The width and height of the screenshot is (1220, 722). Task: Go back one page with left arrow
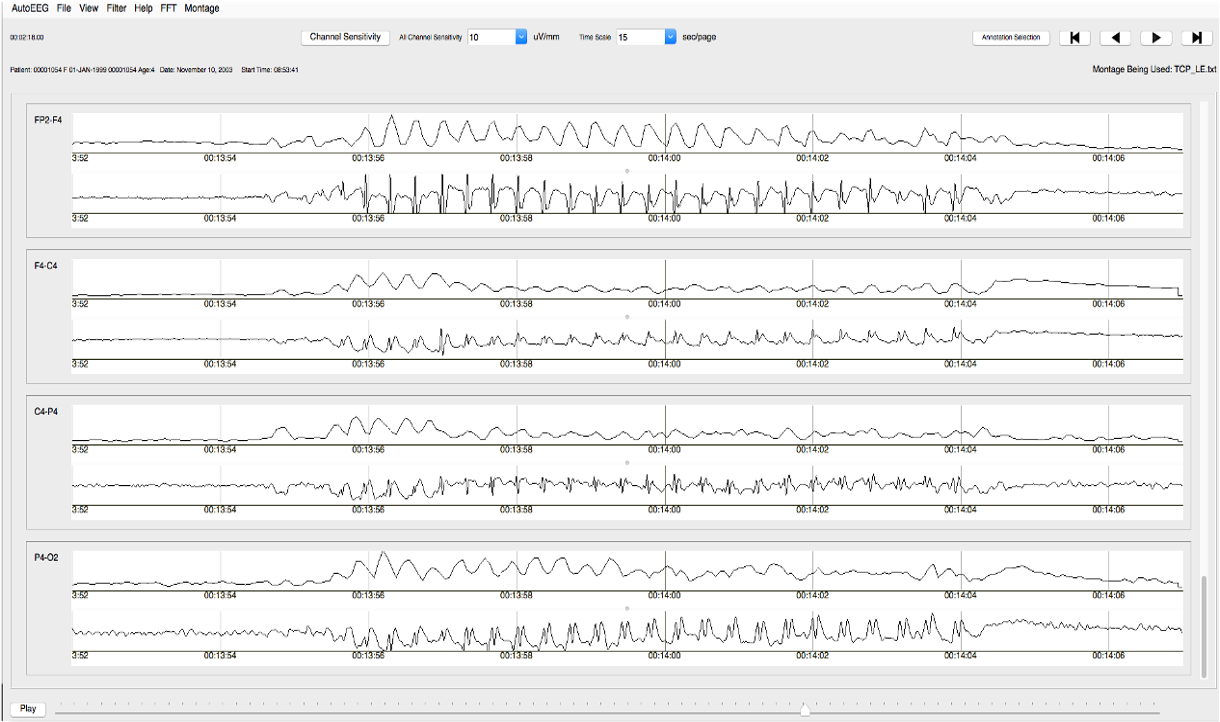pos(1115,38)
